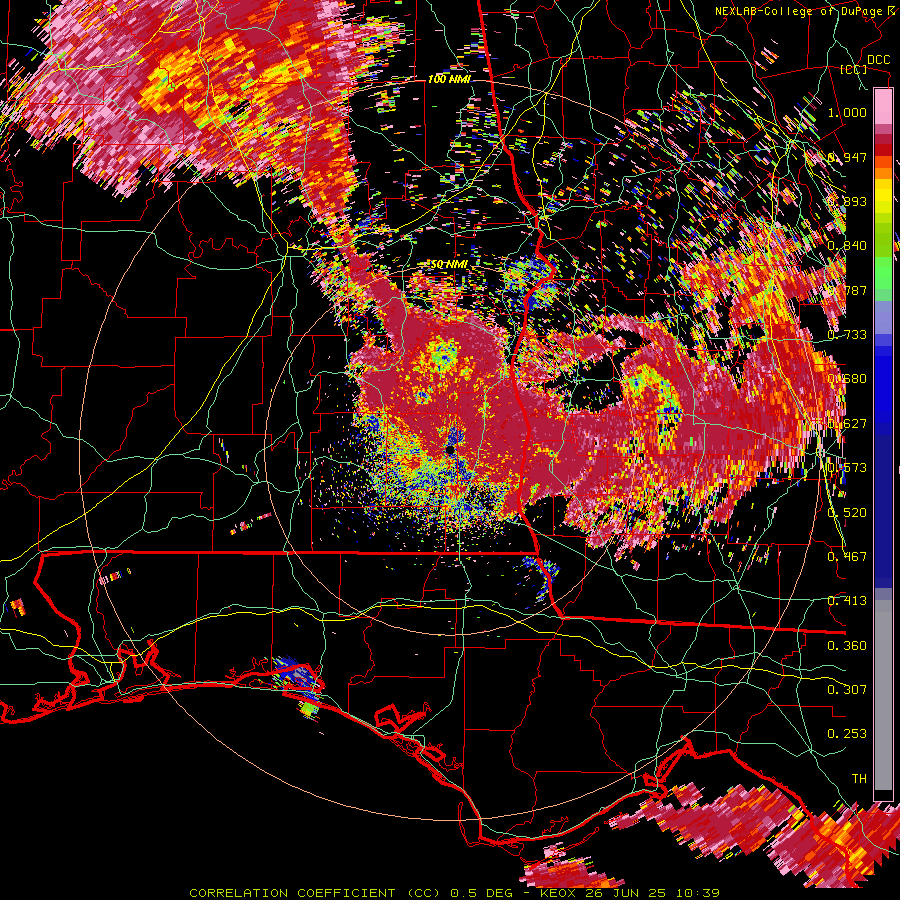The image size is (900, 900).
Task: Select the 0.733 scale value
Action: pos(847,335)
